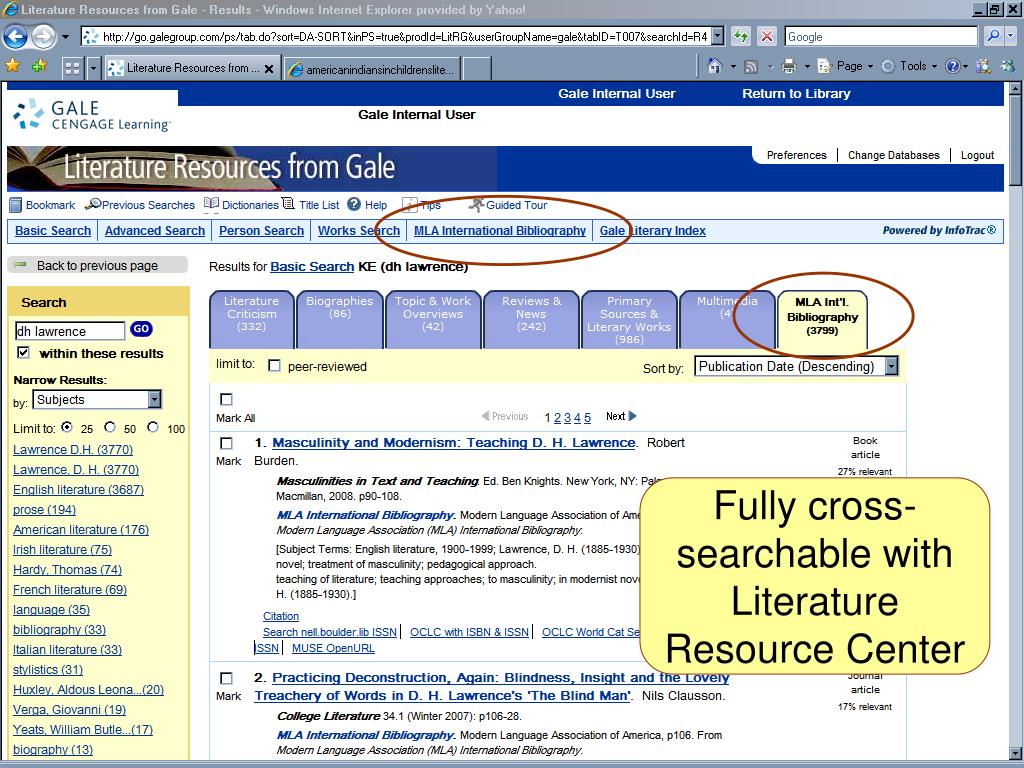Click the browser Forward arrow button
1024x768 pixels.
44,37
